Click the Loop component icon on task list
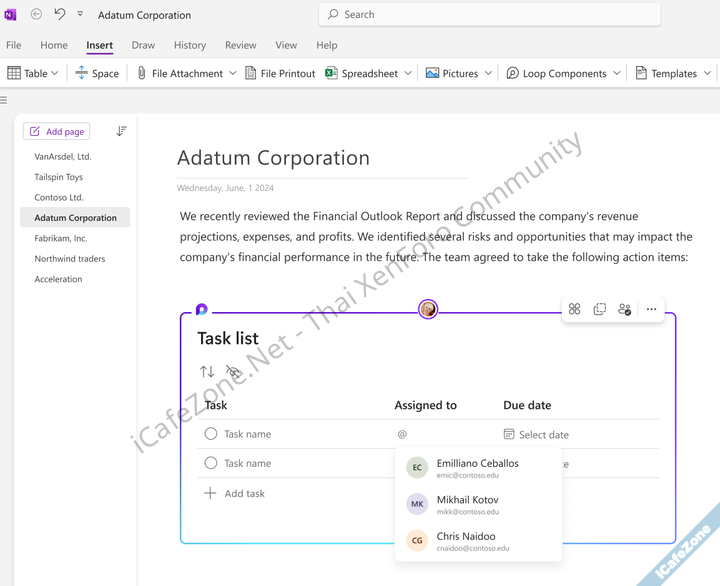The image size is (720, 586). coord(202,310)
